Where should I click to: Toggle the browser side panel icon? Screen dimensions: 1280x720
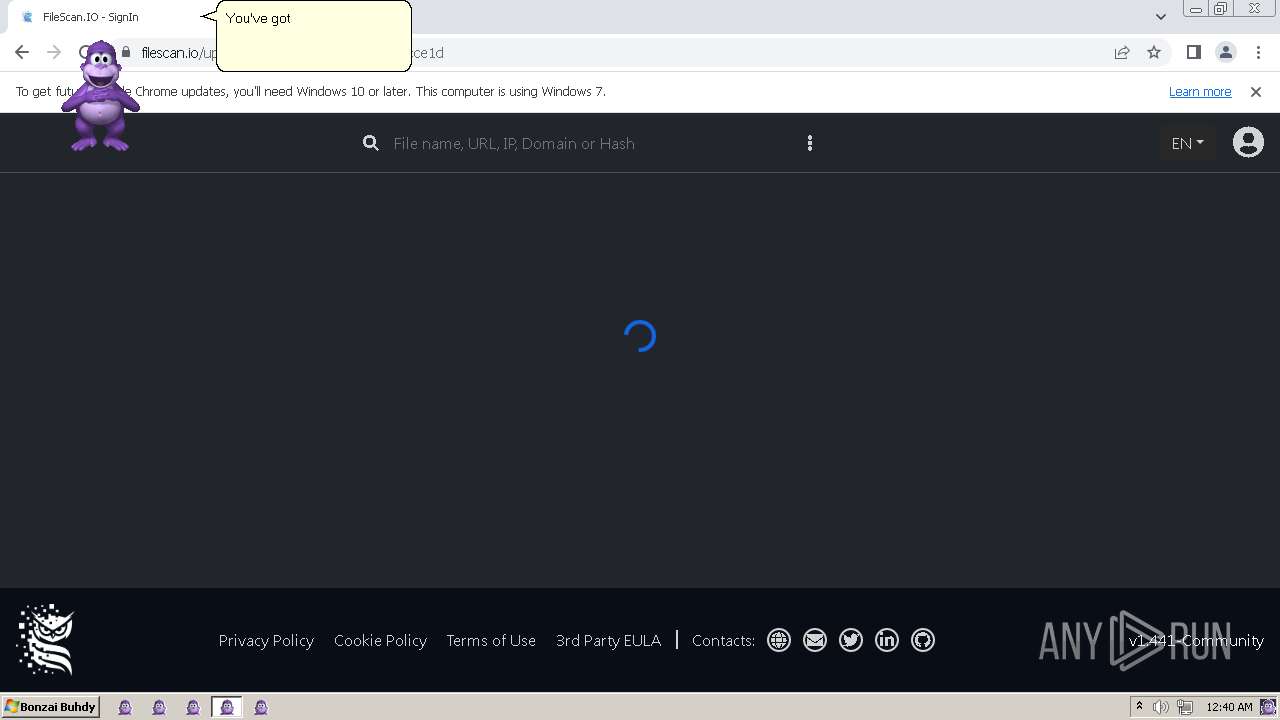click(x=1193, y=52)
